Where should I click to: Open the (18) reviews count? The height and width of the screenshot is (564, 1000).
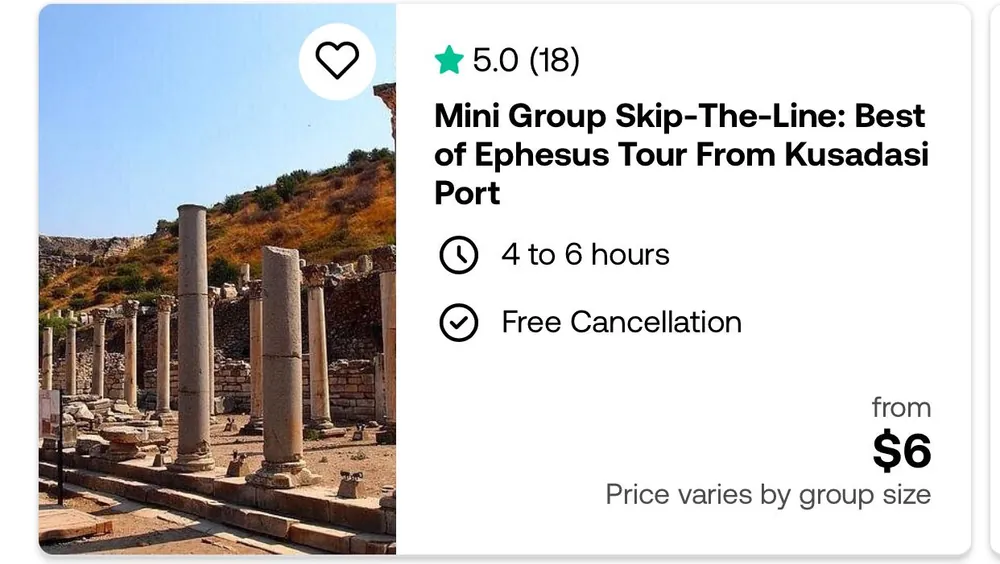pyautogui.click(x=554, y=61)
